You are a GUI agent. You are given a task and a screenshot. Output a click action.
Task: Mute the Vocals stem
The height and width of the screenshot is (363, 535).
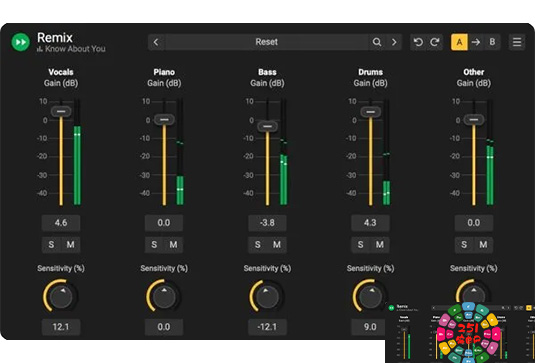(71, 245)
